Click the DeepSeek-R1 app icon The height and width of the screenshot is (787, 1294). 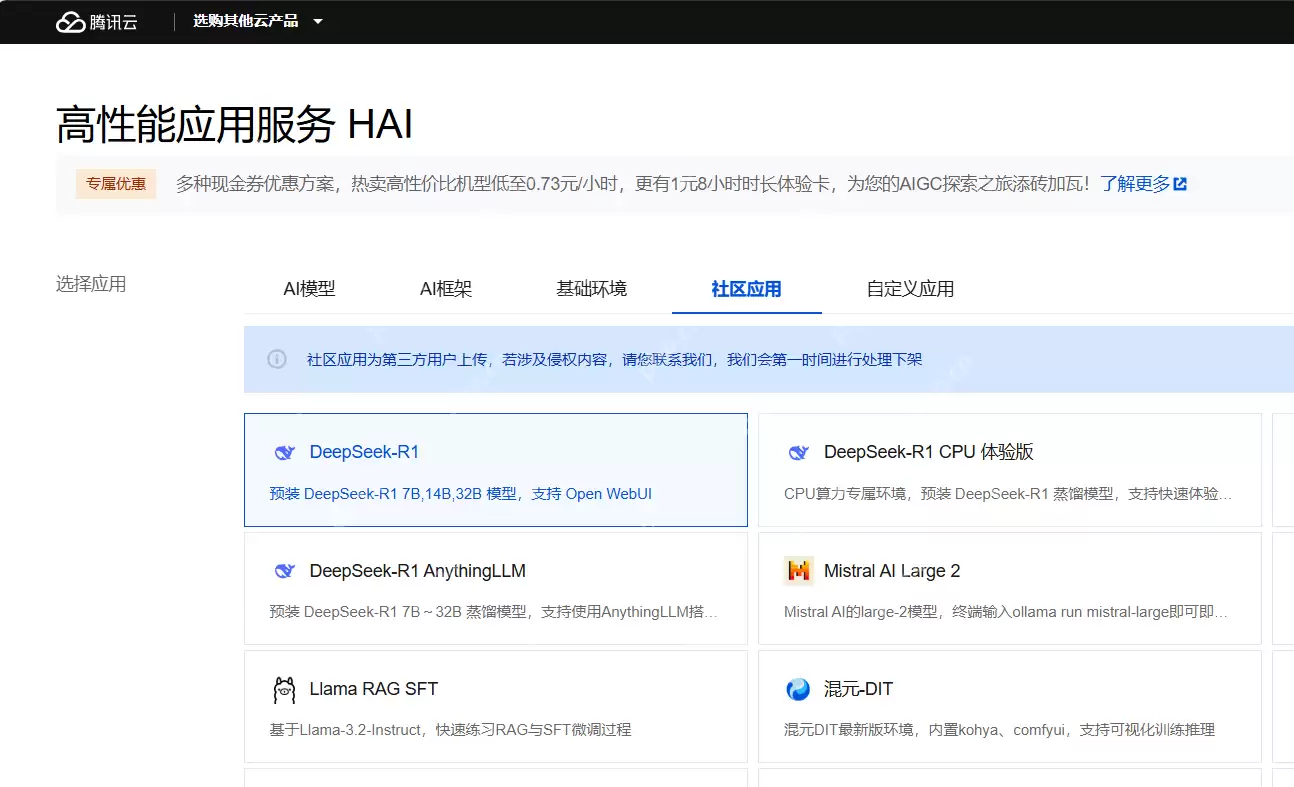tap(285, 452)
